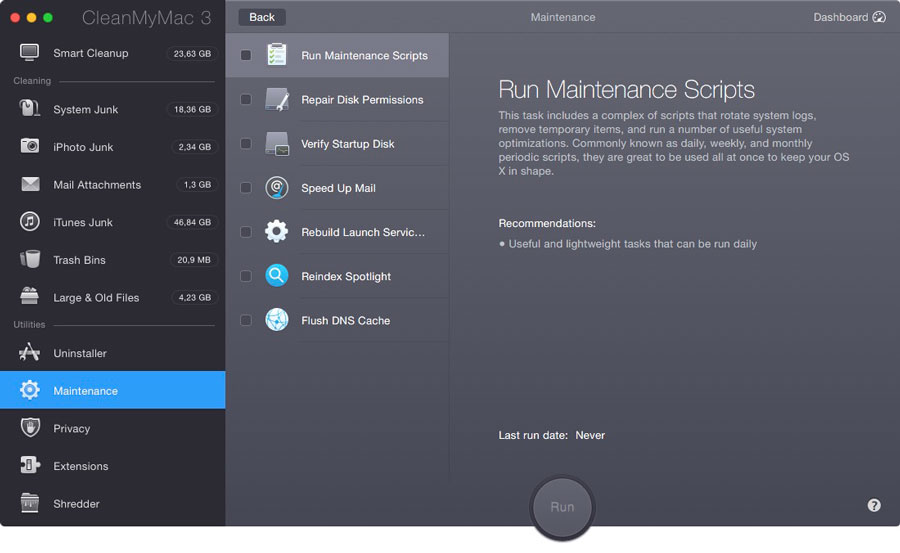The image size is (900, 553).
Task: Click the Dashboard gauge icon
Action: (x=879, y=17)
